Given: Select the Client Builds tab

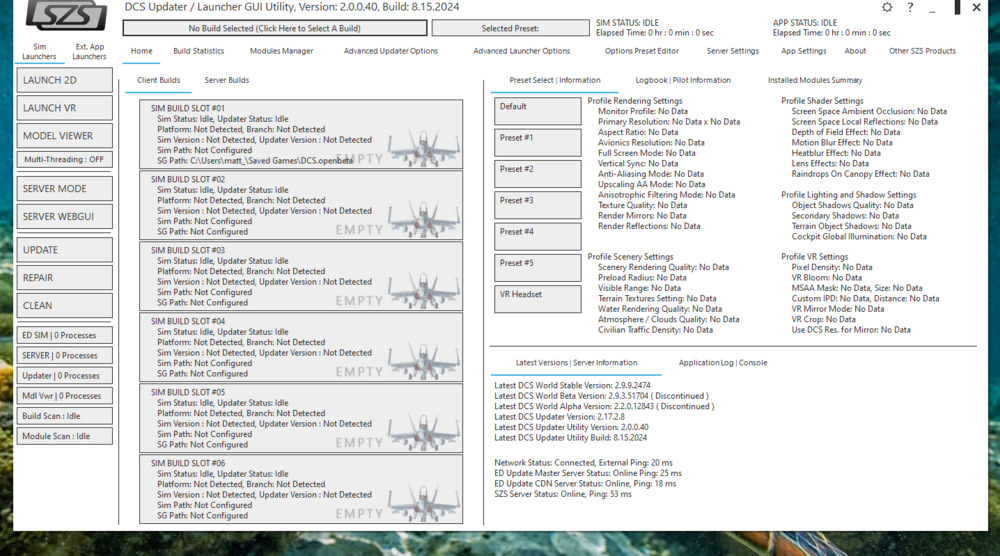Looking at the screenshot, I should click(x=158, y=80).
